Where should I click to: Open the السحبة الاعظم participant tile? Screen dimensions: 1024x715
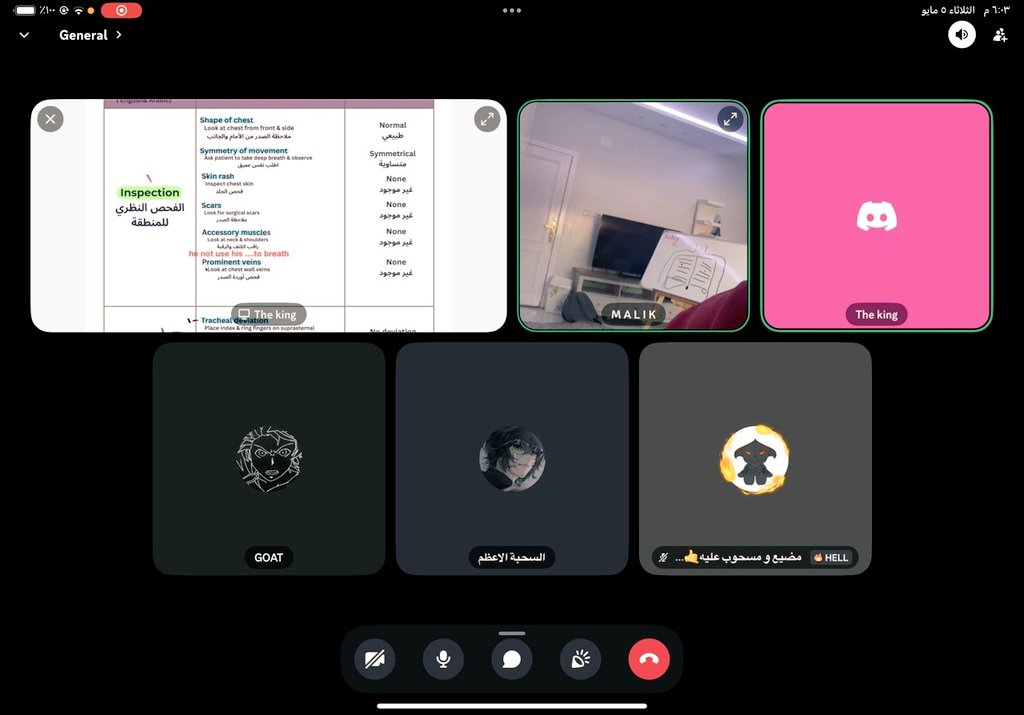point(512,458)
